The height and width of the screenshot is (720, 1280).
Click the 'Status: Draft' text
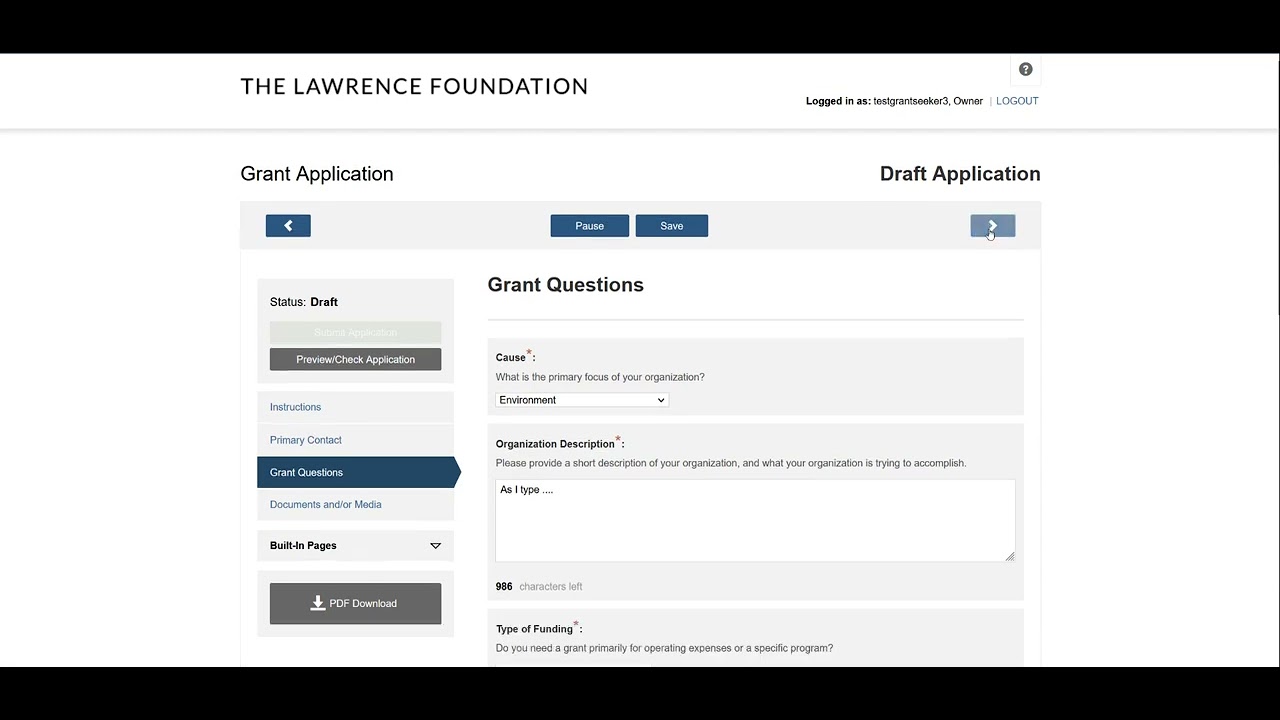(x=304, y=302)
